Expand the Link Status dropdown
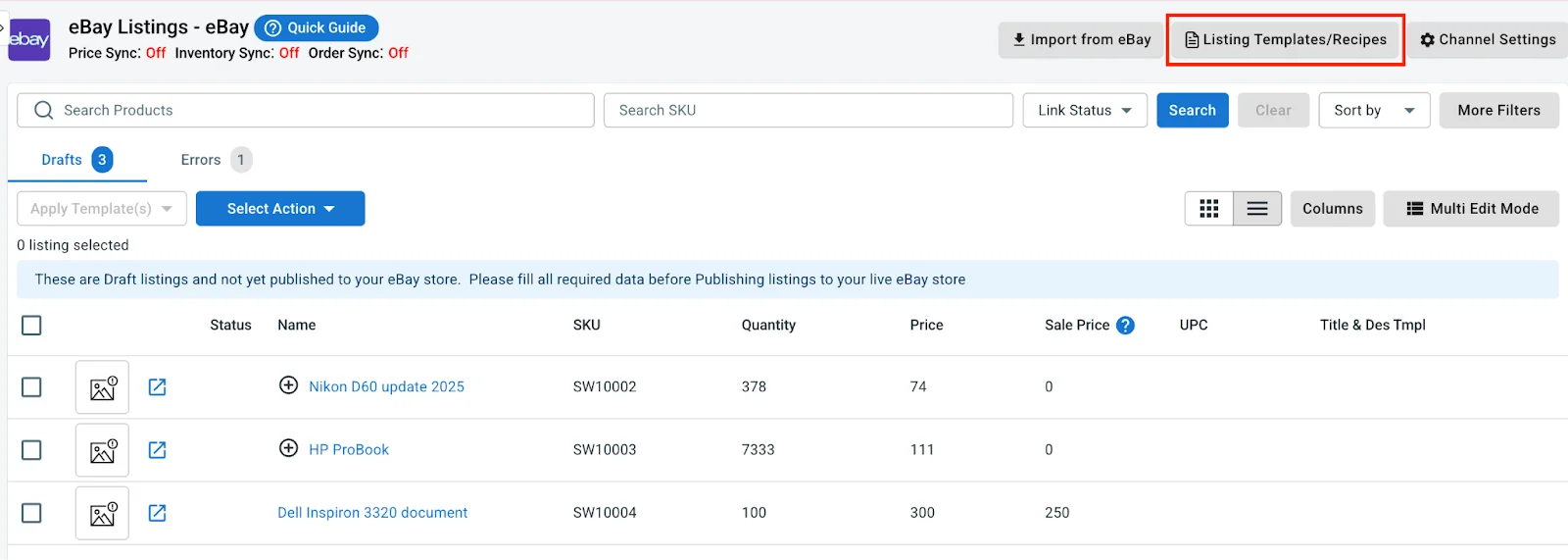This screenshot has height=560, width=1568. coord(1085,110)
